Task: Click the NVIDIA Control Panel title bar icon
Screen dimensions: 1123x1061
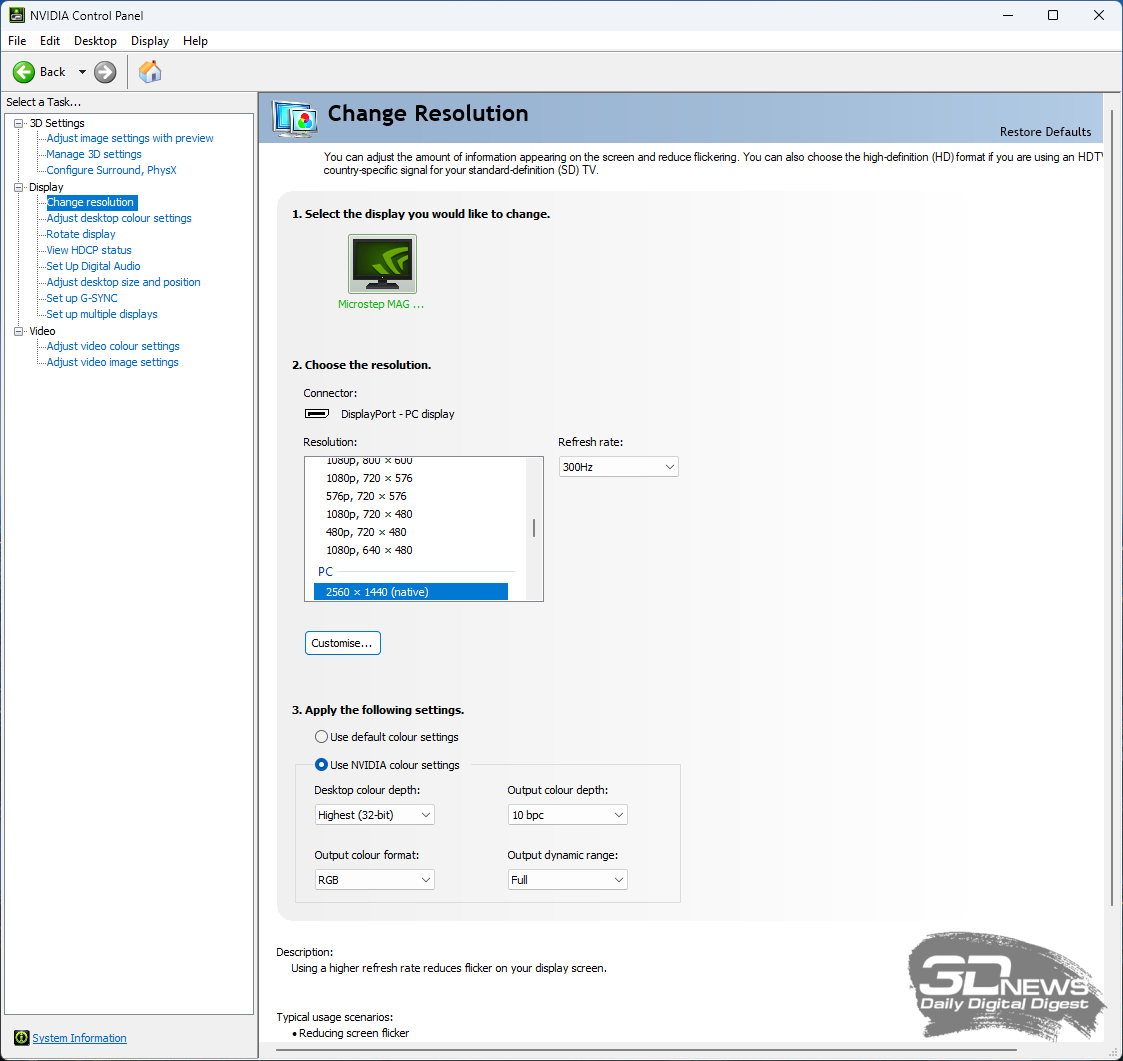Action: pos(17,15)
